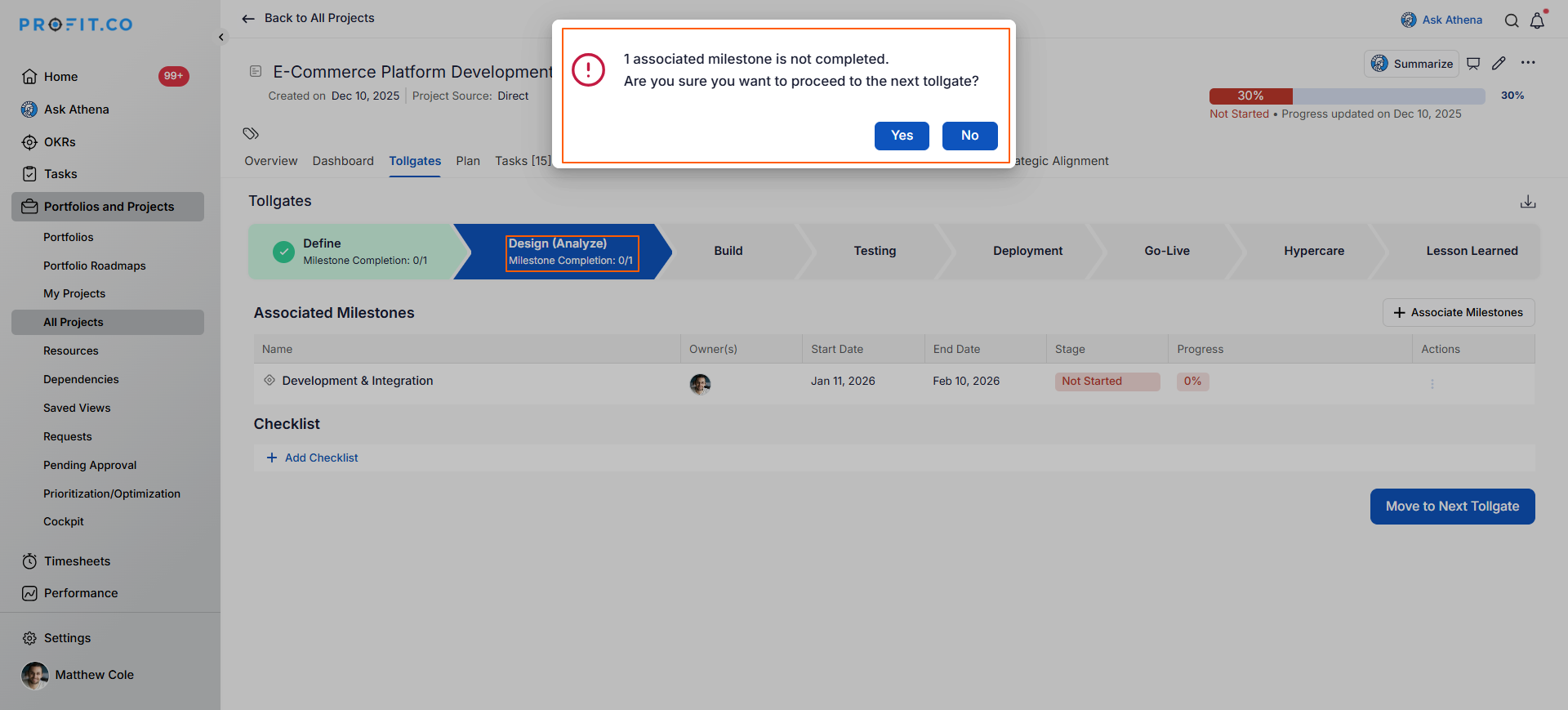Select Portfolios and Projects in the sidebar
The width and height of the screenshot is (1568, 710).
[x=108, y=207]
